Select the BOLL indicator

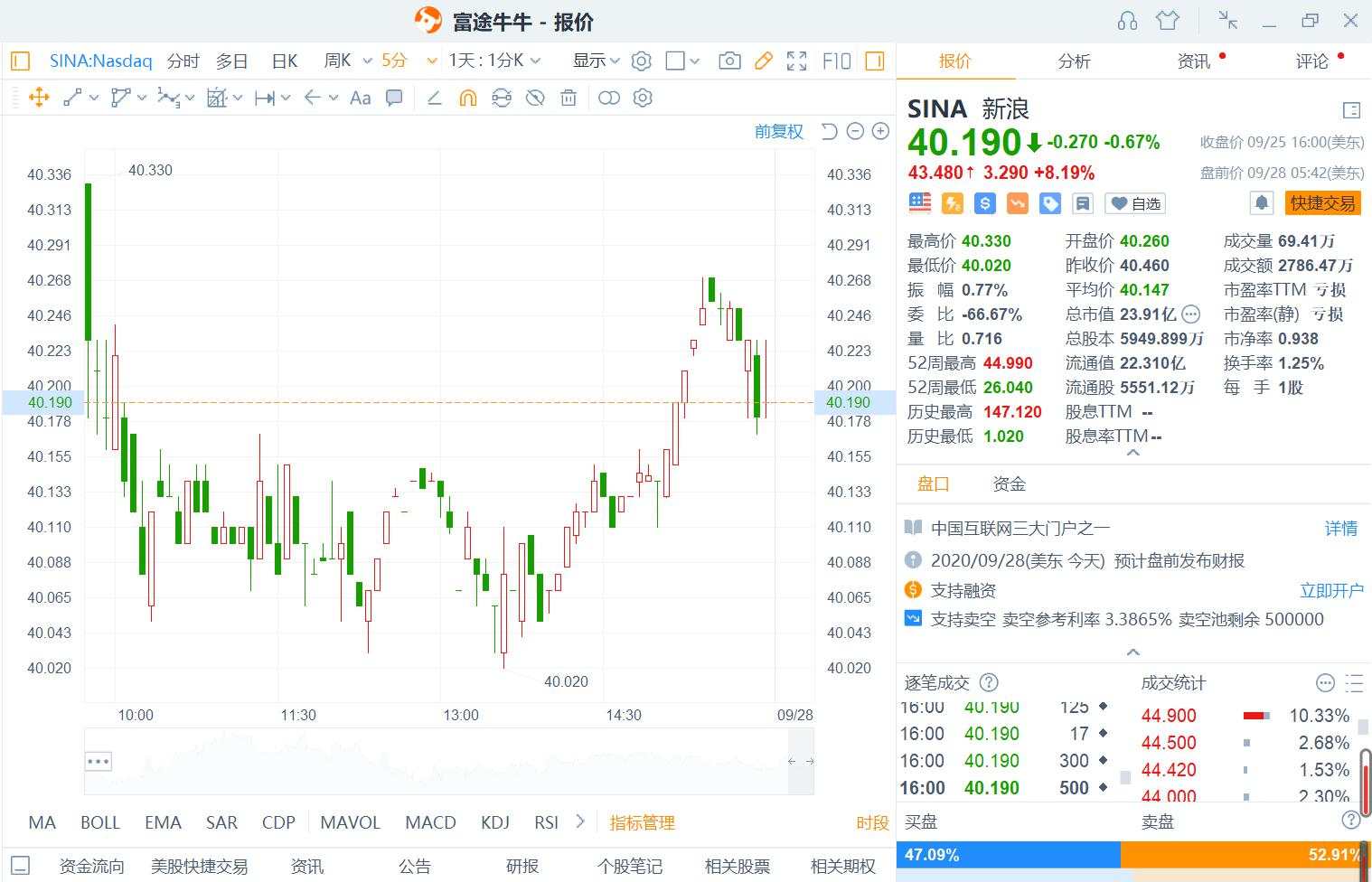pyautogui.click(x=100, y=823)
